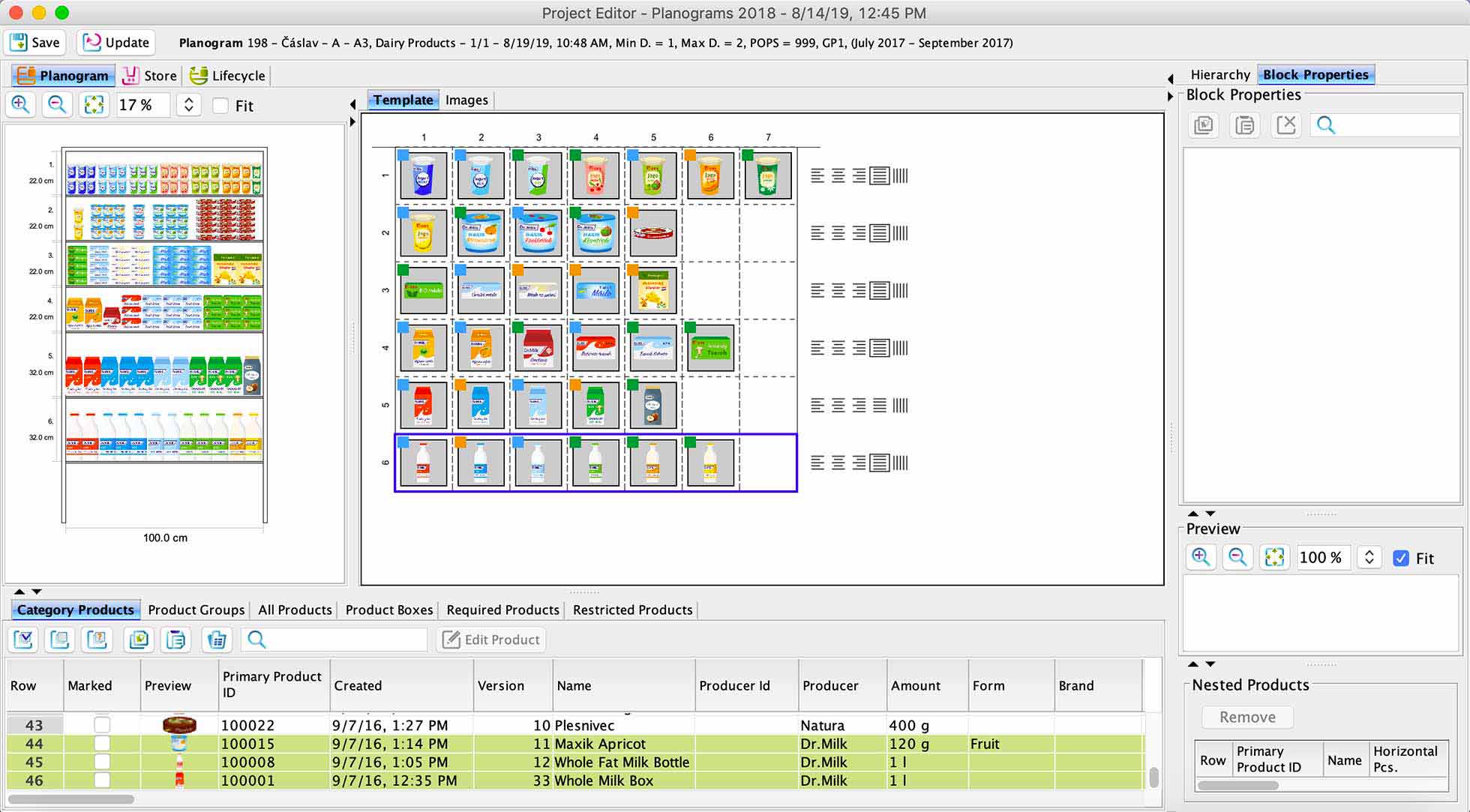Click fit-to-window icon in Preview panel
The width and height of the screenshot is (1470, 812).
click(1274, 557)
